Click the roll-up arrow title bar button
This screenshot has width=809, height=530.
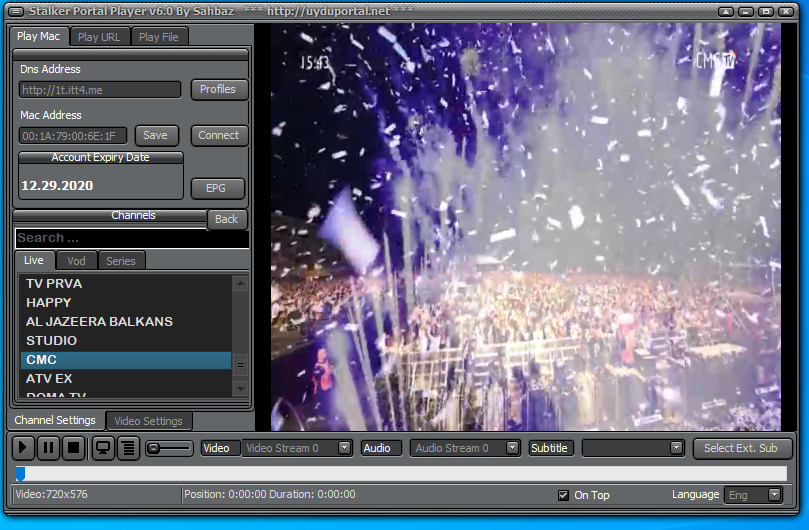tap(725, 11)
